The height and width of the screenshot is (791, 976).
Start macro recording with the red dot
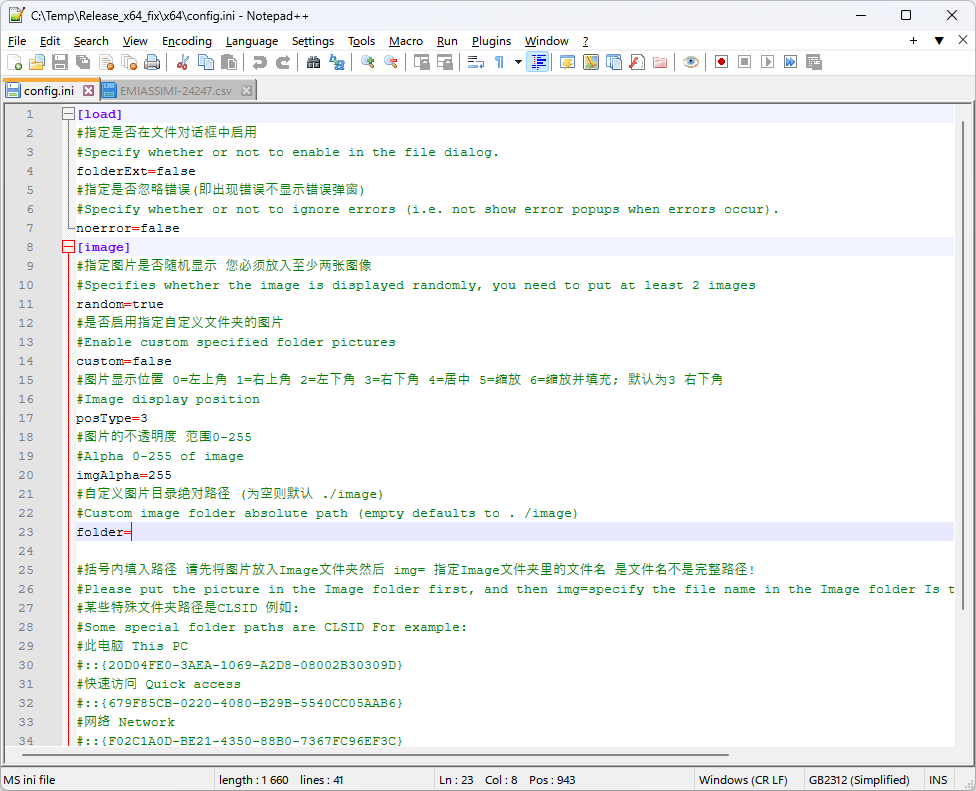pyautogui.click(x=721, y=62)
